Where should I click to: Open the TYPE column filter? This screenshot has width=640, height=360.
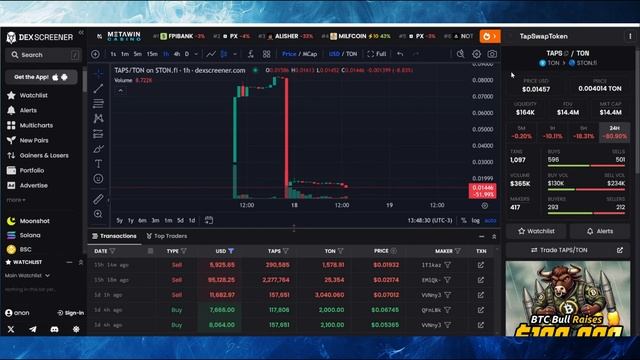(x=184, y=251)
